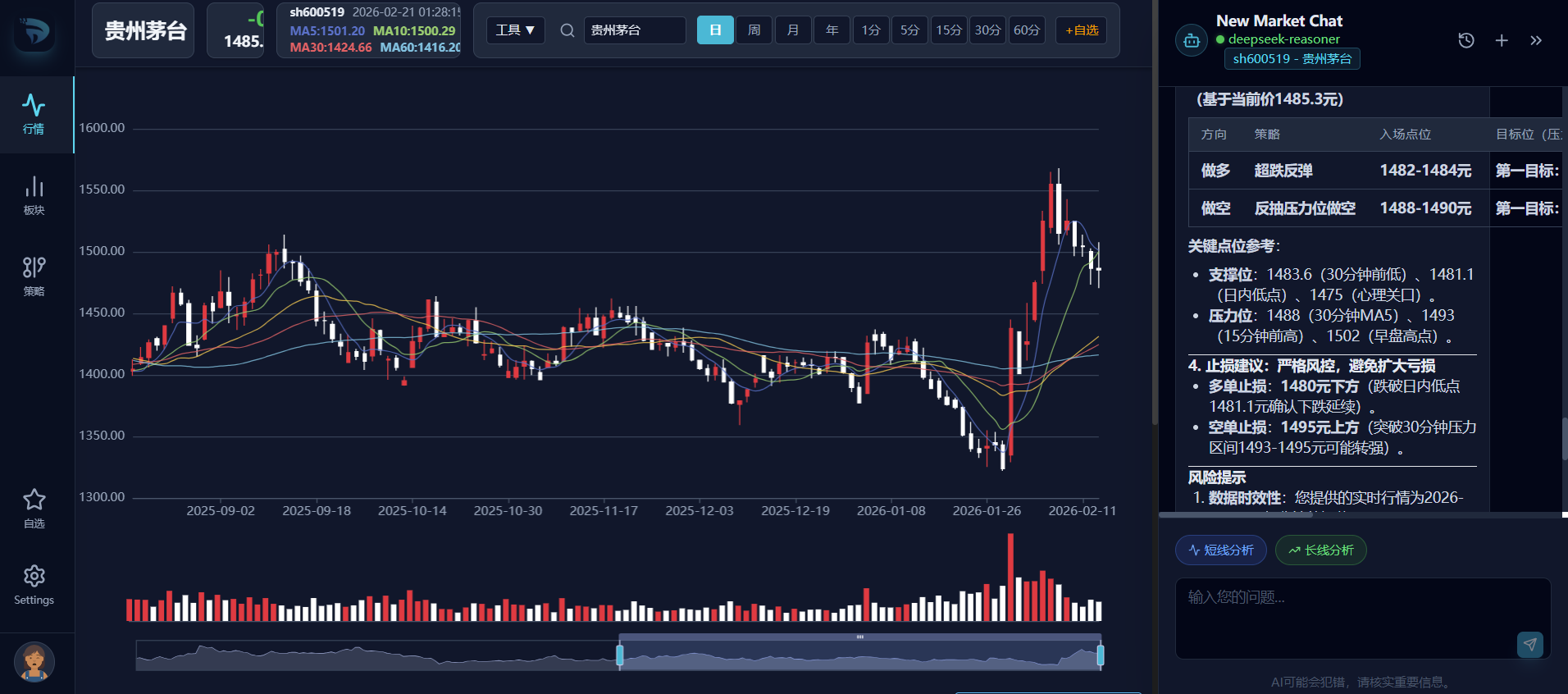This screenshot has width=1568, height=694.
Task: Select the 15分 interval tab
Action: point(949,30)
